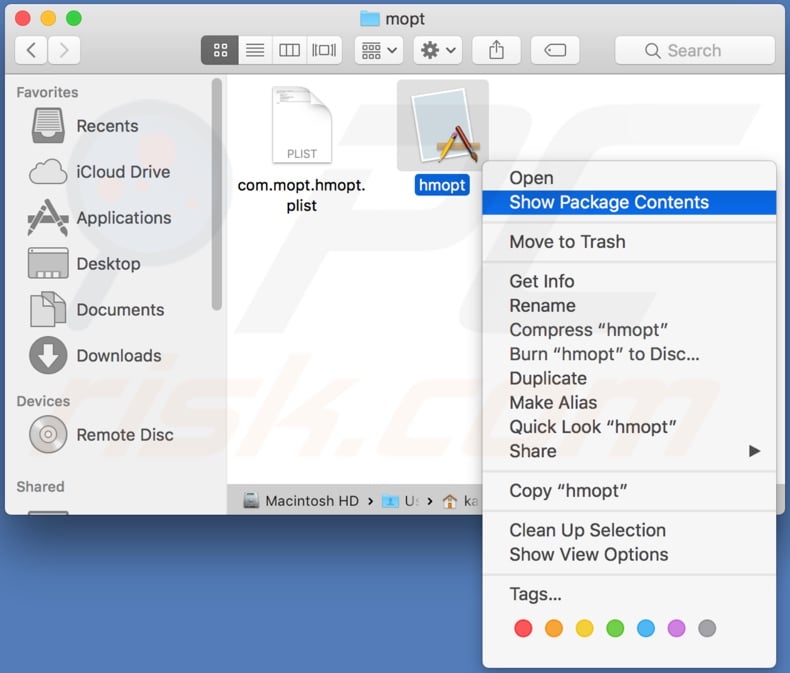Choose Rename from context menu
Screen dimensions: 790x673
coord(629,305)
